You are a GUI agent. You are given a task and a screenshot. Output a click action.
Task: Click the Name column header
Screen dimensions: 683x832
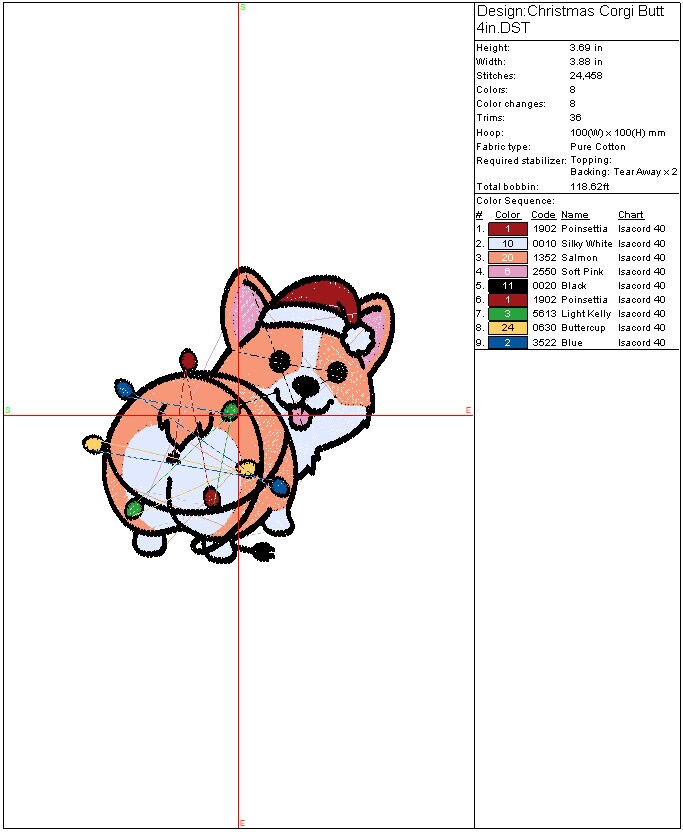pos(574,215)
